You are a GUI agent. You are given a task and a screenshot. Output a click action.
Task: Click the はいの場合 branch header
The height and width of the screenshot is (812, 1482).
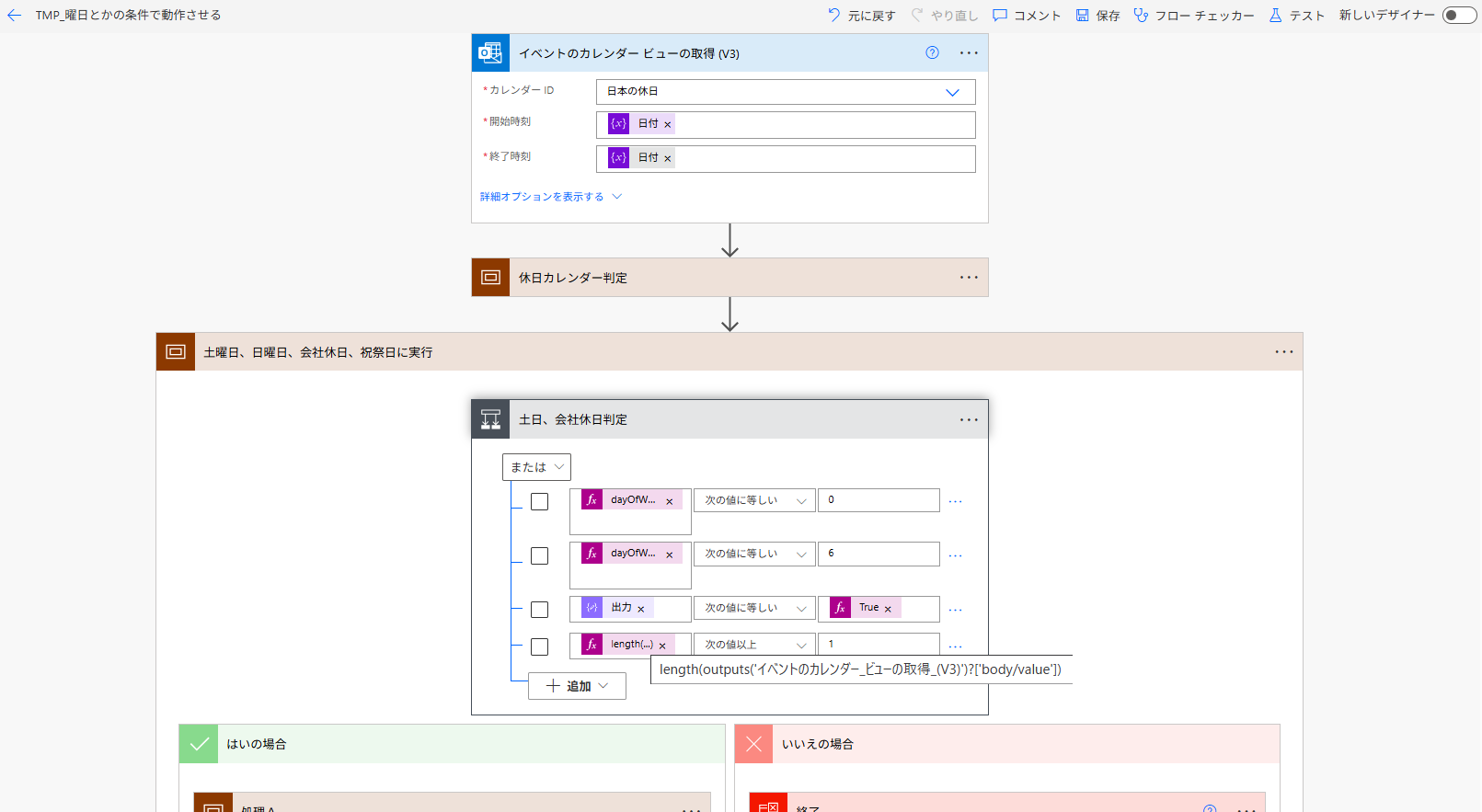click(452, 744)
